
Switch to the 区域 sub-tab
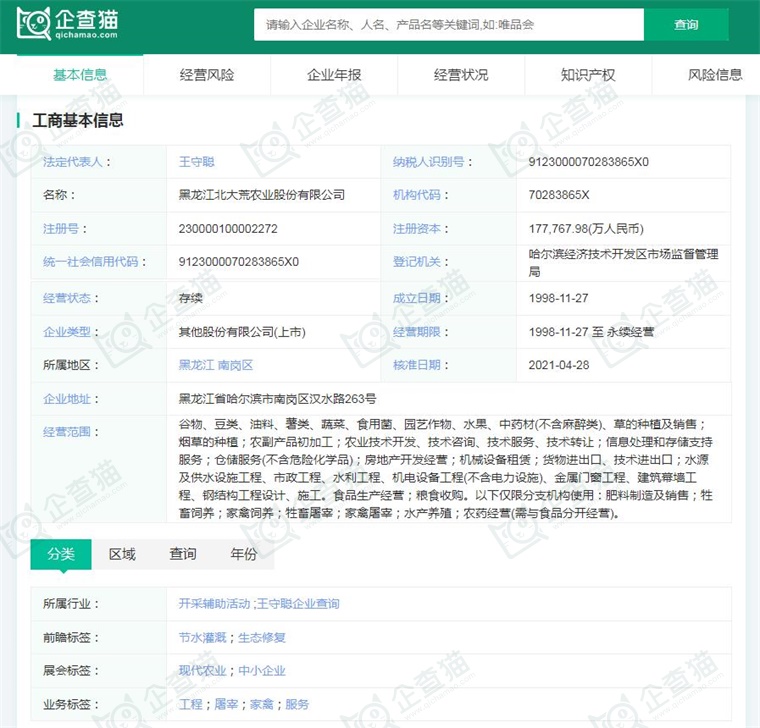pos(122,554)
